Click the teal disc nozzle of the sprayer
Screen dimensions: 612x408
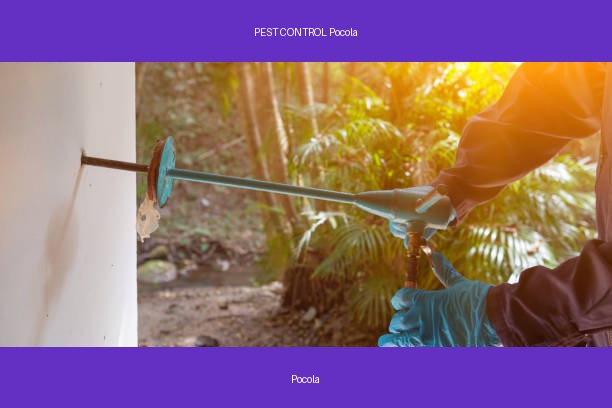pos(165,171)
